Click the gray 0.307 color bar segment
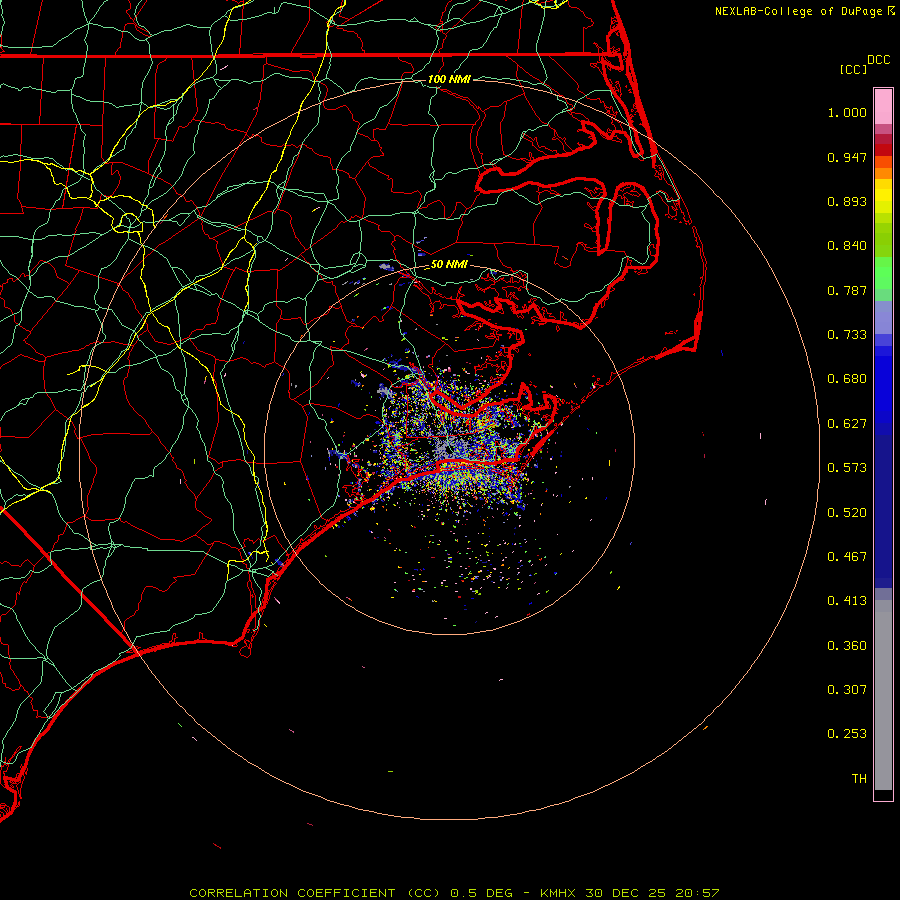 [x=883, y=690]
